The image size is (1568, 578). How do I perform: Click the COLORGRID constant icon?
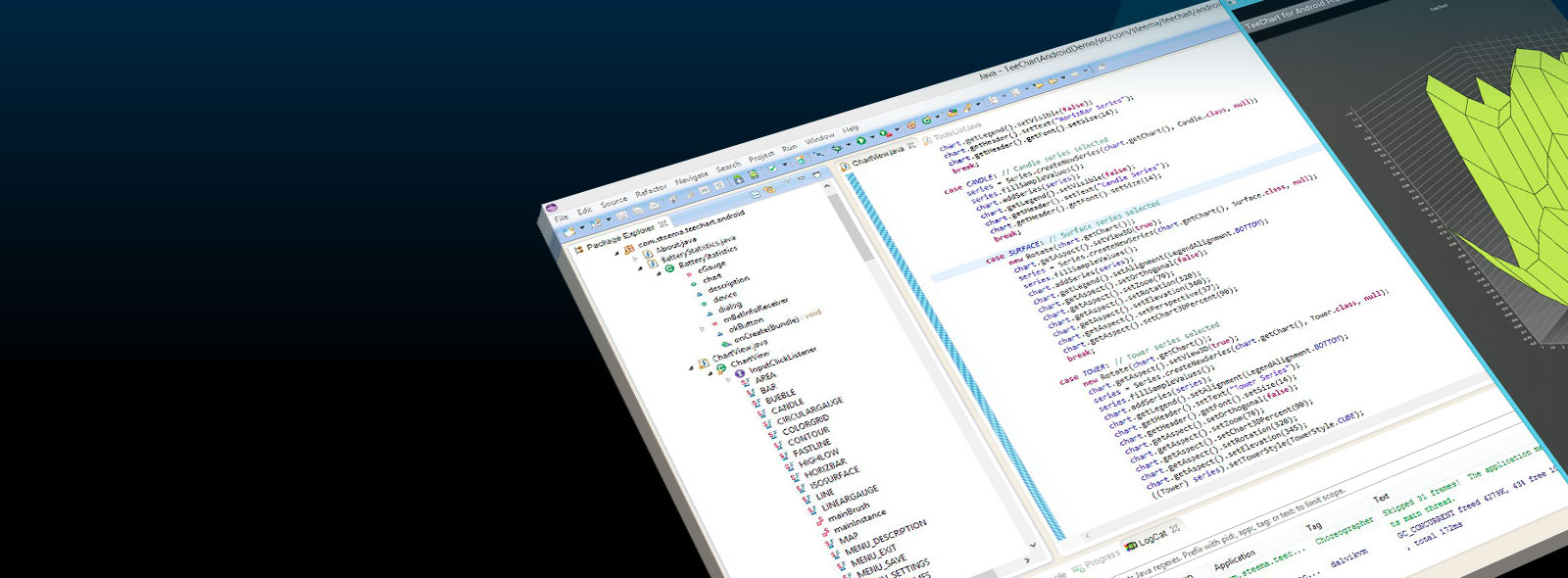pyautogui.click(x=771, y=435)
